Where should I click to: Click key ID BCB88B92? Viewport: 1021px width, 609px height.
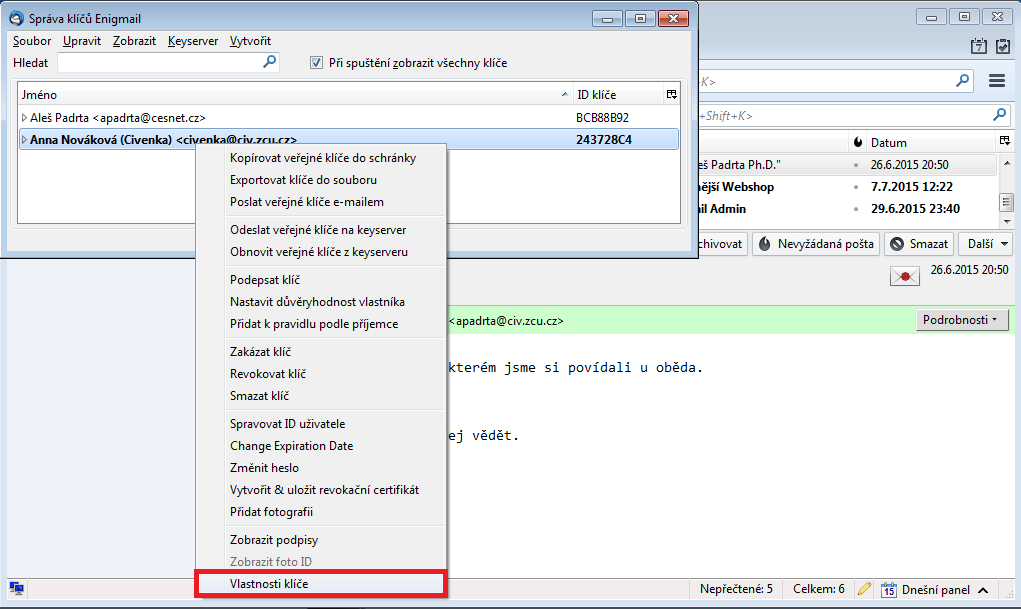tap(602, 118)
